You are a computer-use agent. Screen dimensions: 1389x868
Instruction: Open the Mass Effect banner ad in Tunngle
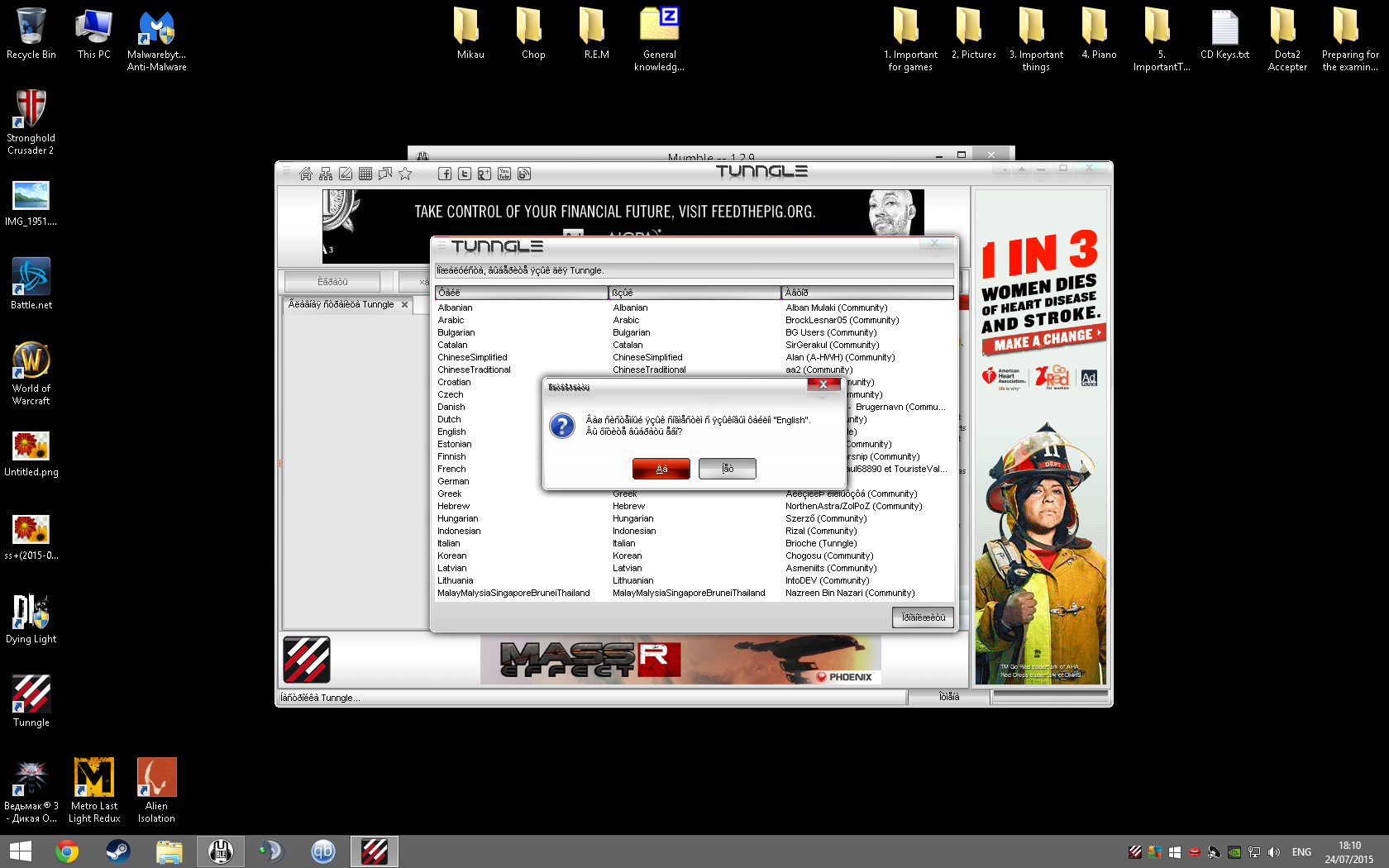[680, 661]
